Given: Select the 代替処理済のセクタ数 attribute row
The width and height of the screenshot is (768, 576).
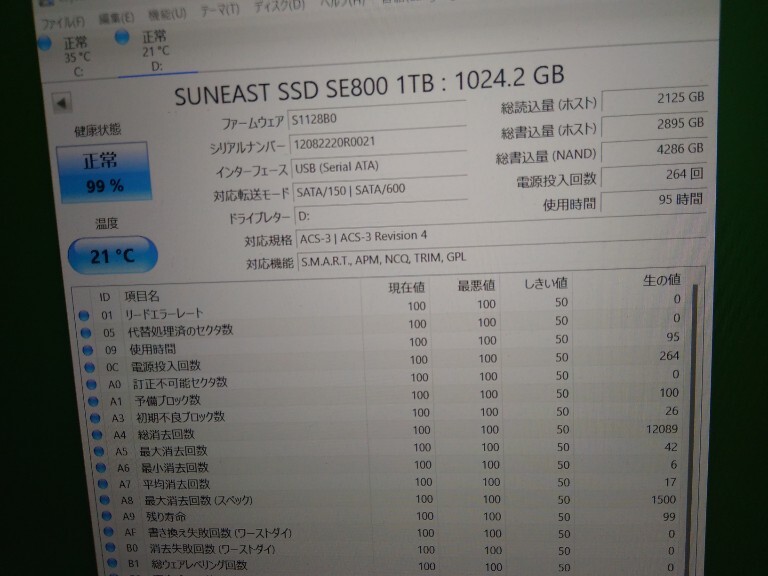Looking at the screenshot, I should [x=383, y=325].
